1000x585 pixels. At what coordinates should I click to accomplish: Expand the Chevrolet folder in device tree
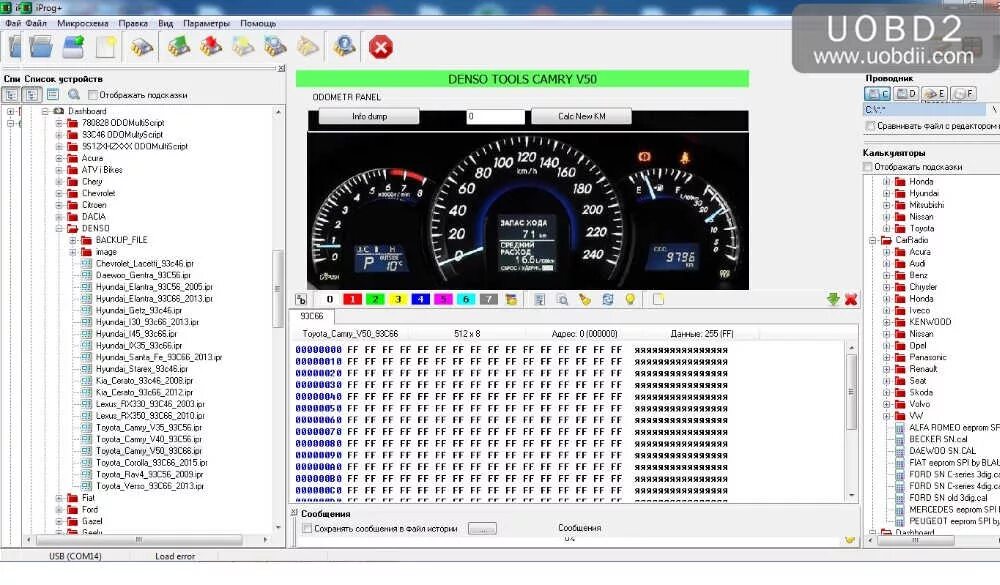point(59,193)
